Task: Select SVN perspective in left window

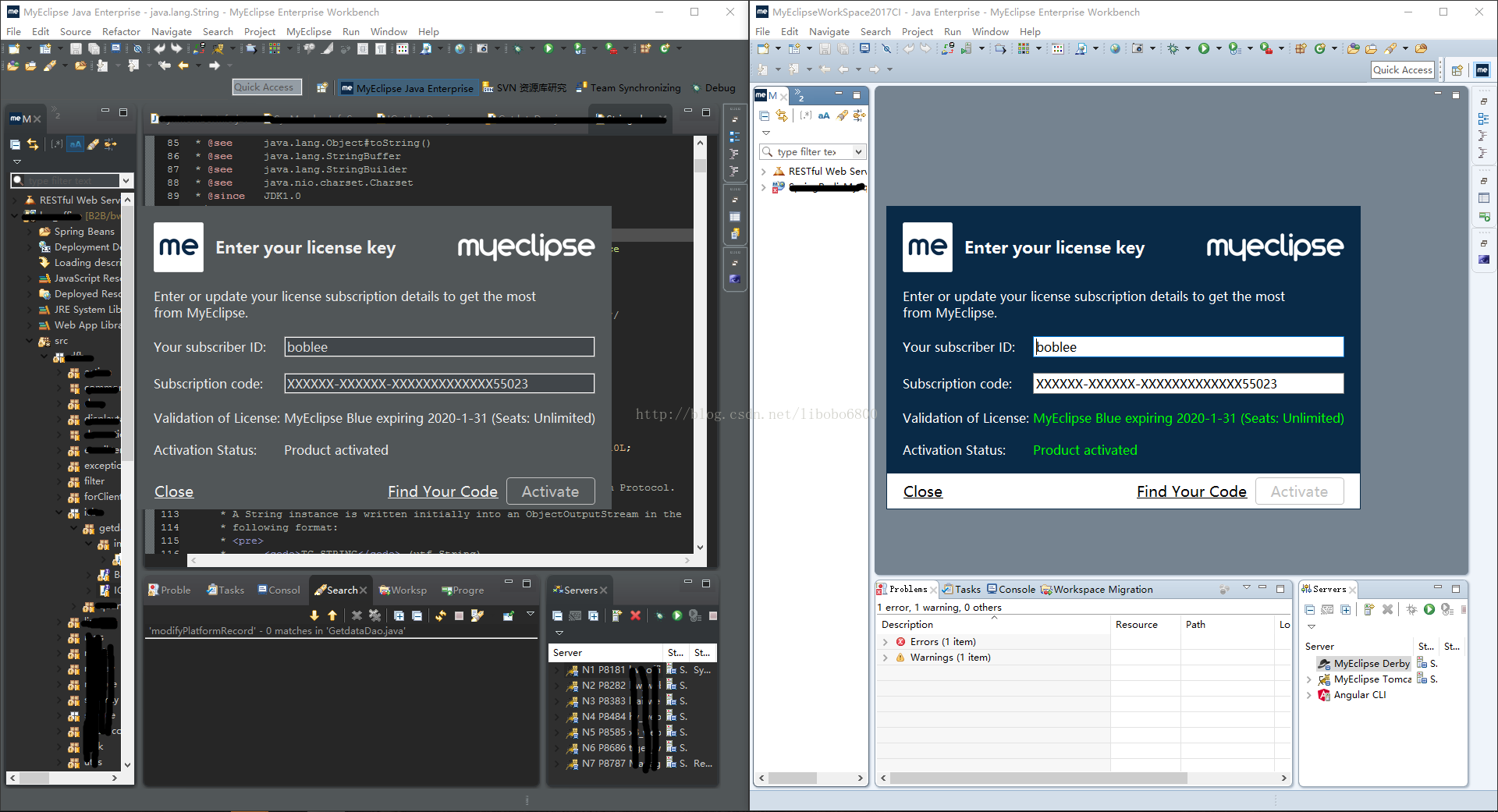Action: point(524,88)
